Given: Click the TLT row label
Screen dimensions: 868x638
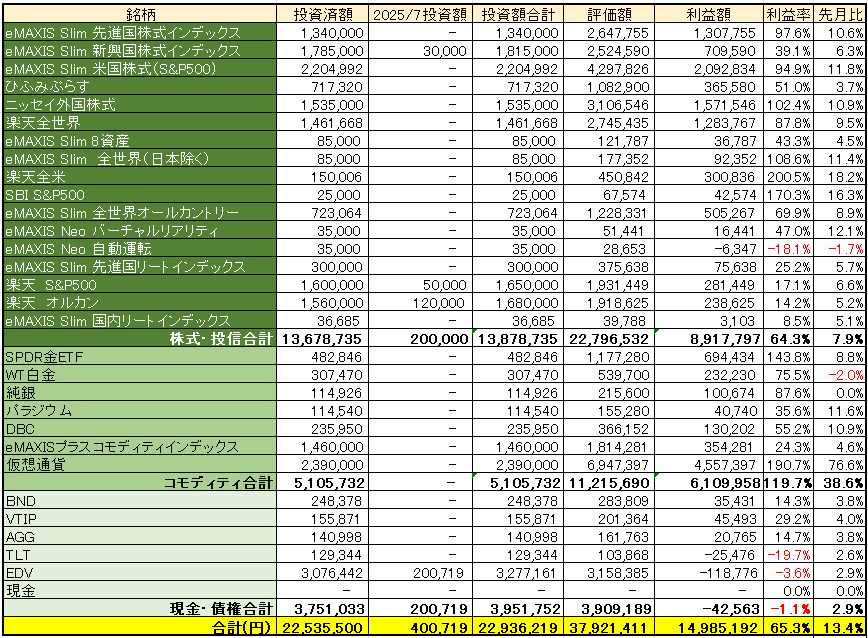Looking at the screenshot, I should (x=140, y=555).
